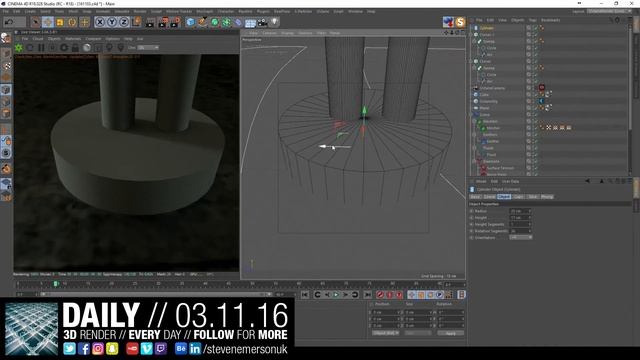This screenshot has width=640, height=360.
Task: Select the OctaneCamera object row
Action: coord(492,88)
